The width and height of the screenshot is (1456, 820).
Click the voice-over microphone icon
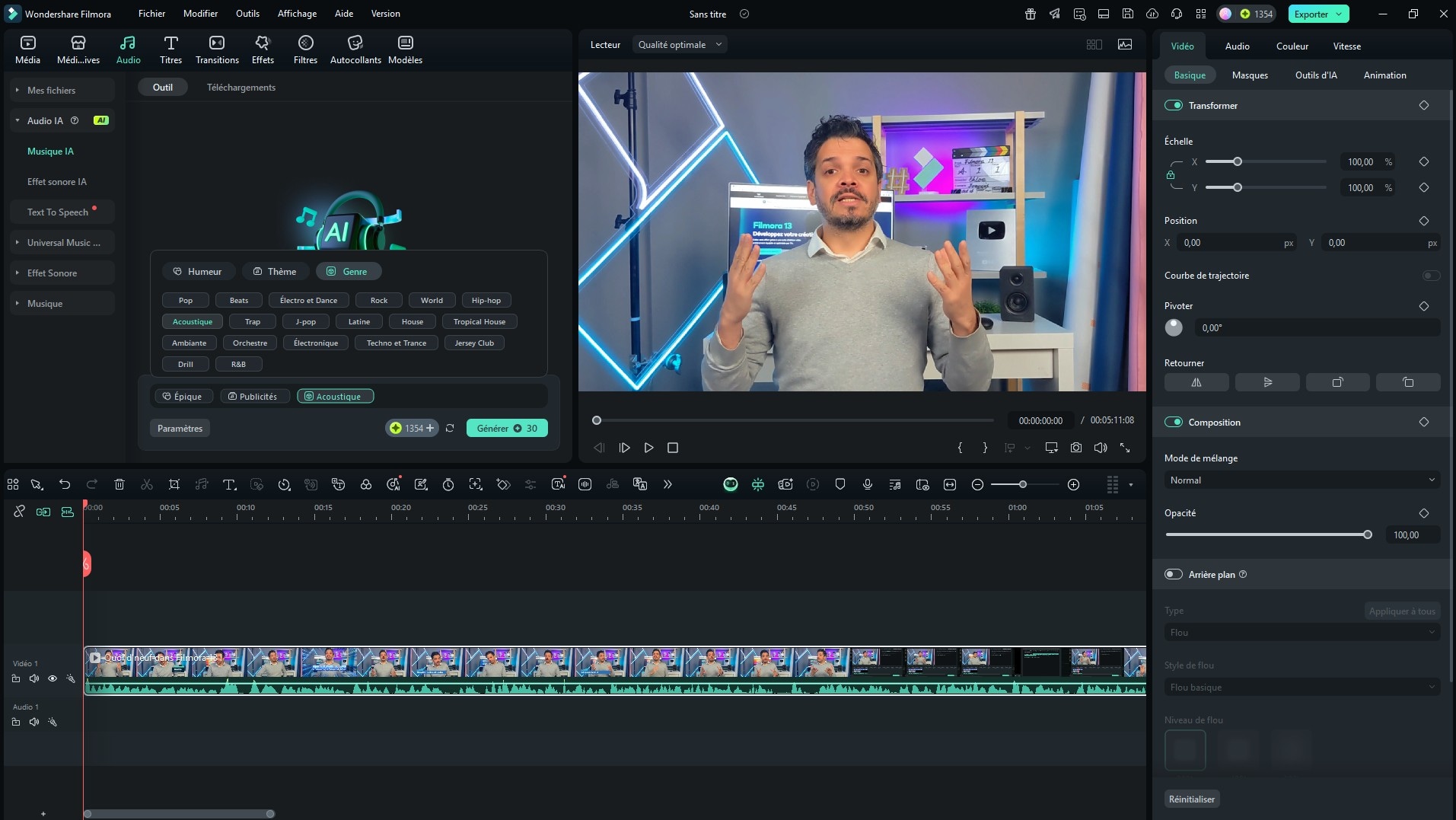(868, 484)
